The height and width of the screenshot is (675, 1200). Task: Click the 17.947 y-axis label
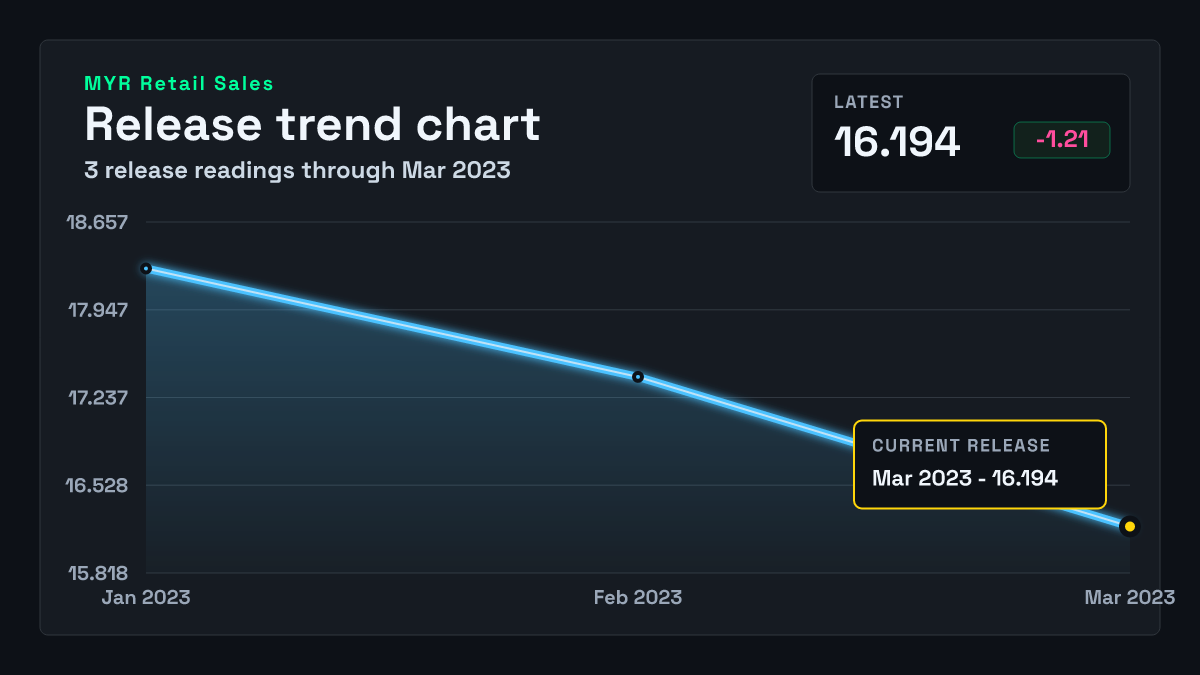(x=98, y=309)
